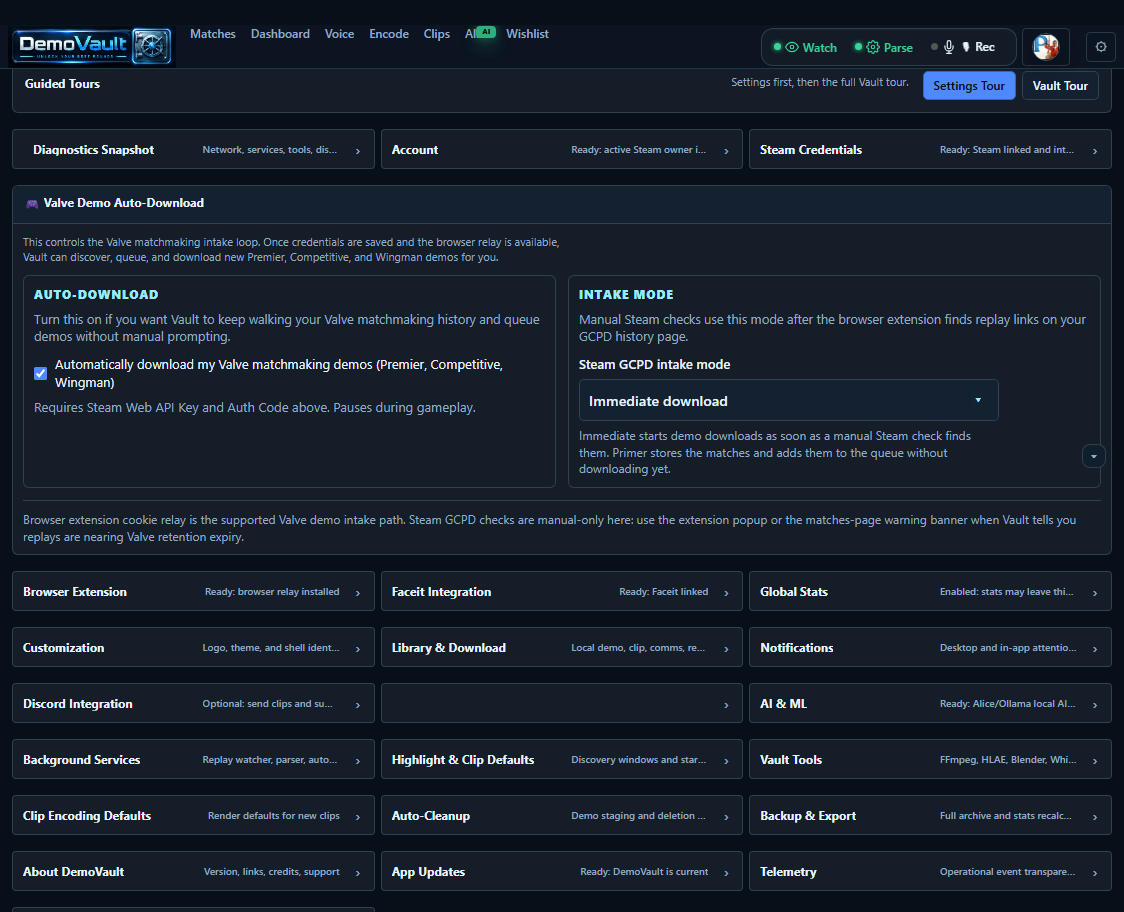This screenshot has height=912, width=1124.
Task: Collapse the Valve Demo Auto-Download header
Action: (x=561, y=204)
